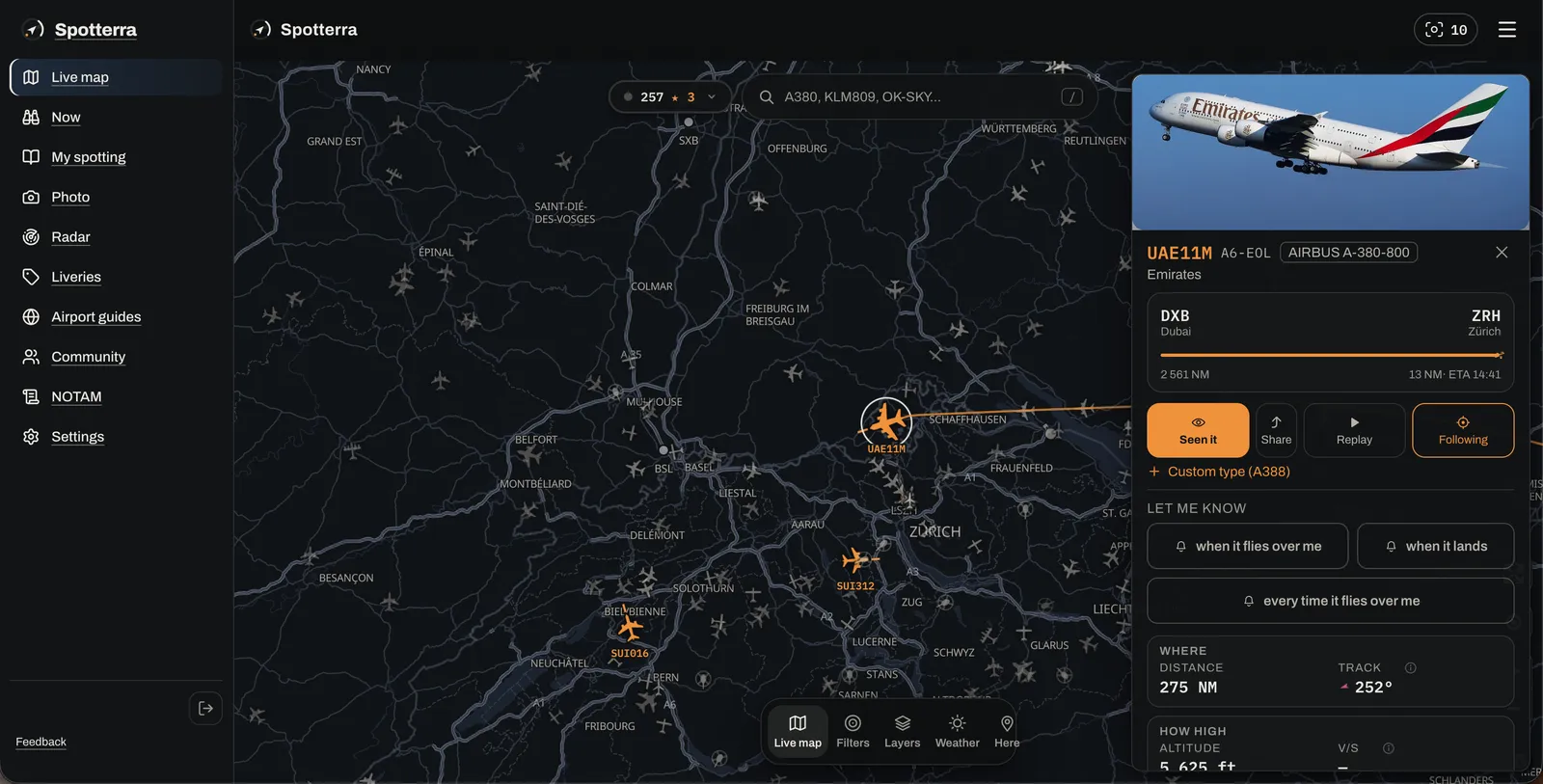Image resolution: width=1543 pixels, height=784 pixels.
Task: Click the 2 561 NM route distance
Action: click(x=1184, y=375)
